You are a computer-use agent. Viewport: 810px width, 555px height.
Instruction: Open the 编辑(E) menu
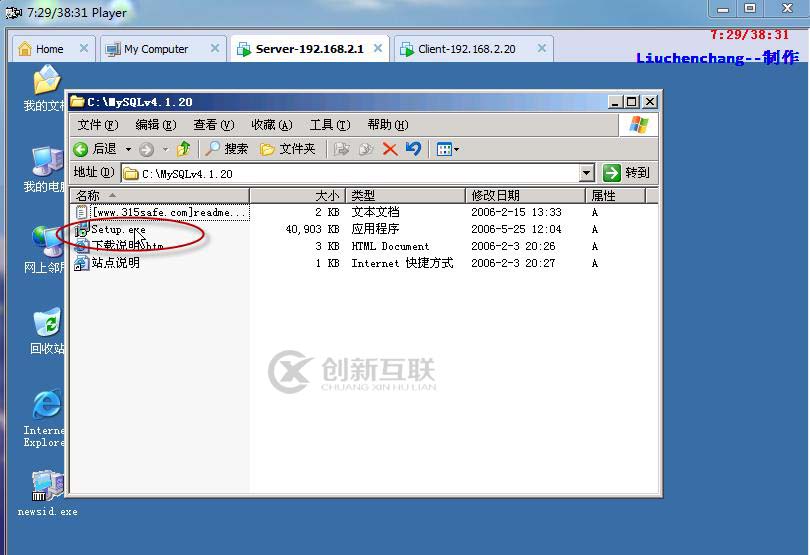[x=155, y=125]
